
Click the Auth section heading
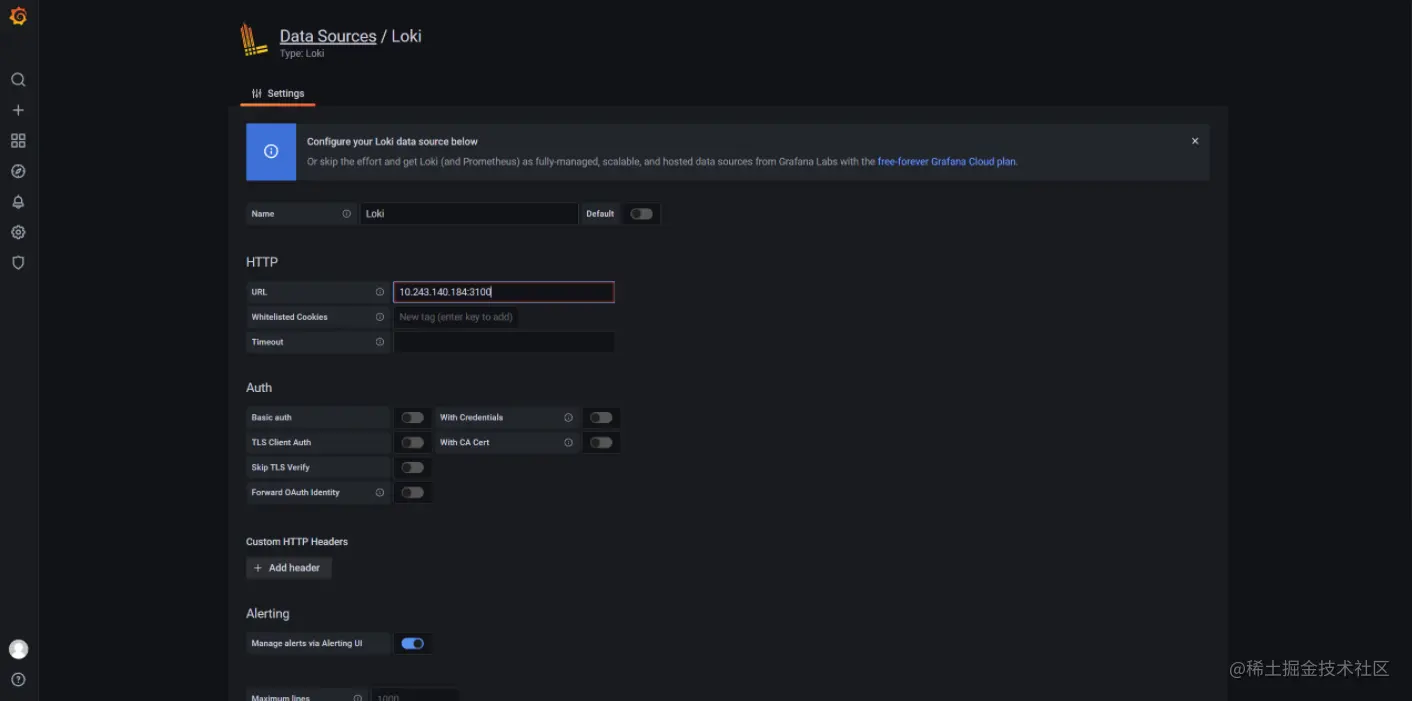(259, 388)
